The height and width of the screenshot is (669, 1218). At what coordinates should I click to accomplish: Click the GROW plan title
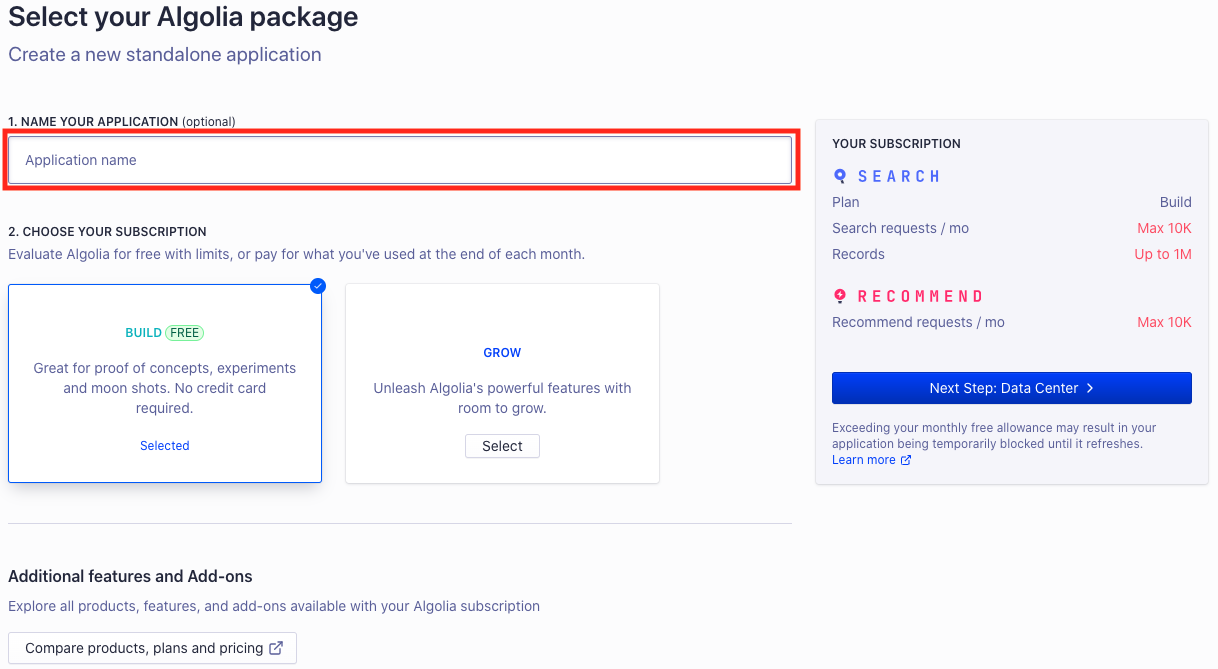502,353
